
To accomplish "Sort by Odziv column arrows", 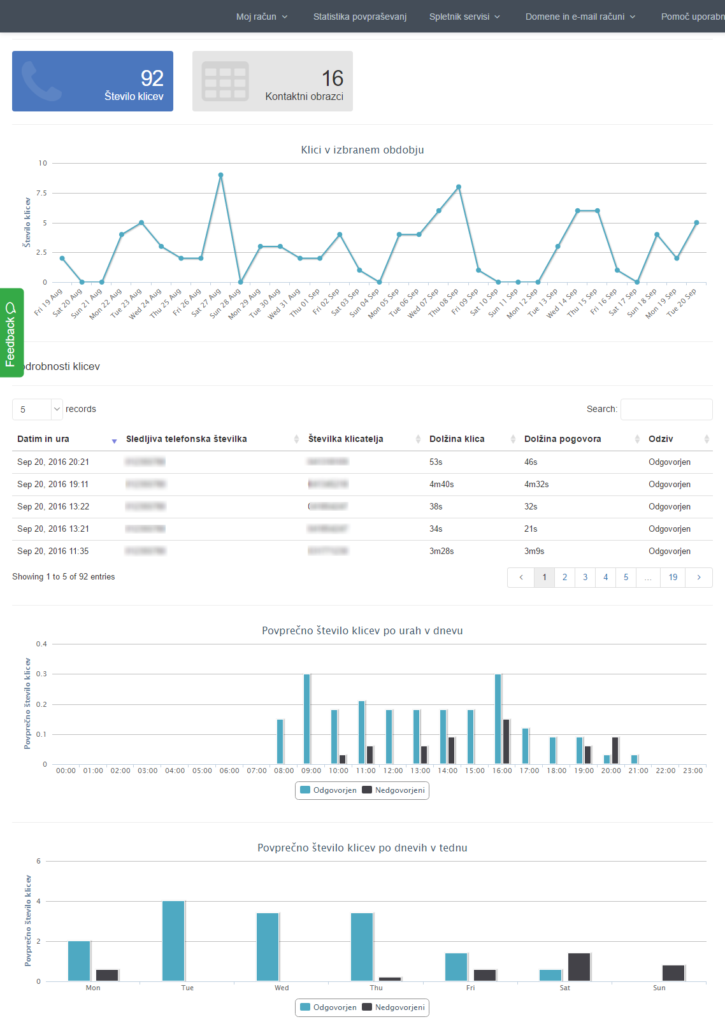I will click(706, 440).
